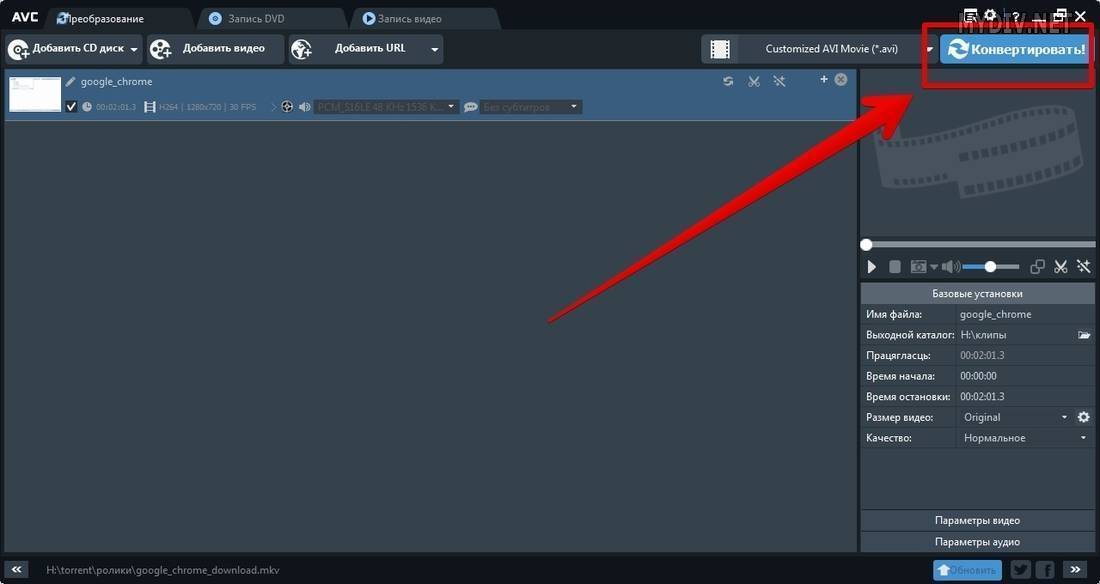Open the PCM_S16LE audio track dropdown
The width and height of the screenshot is (1100, 584).
[x=386, y=107]
